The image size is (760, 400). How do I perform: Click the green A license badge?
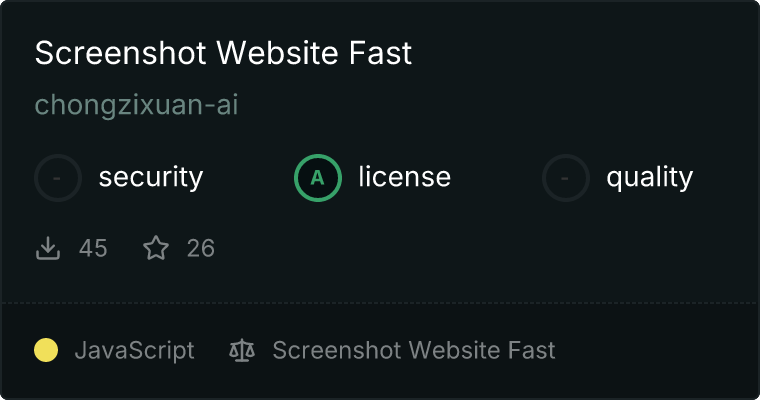pos(317,178)
